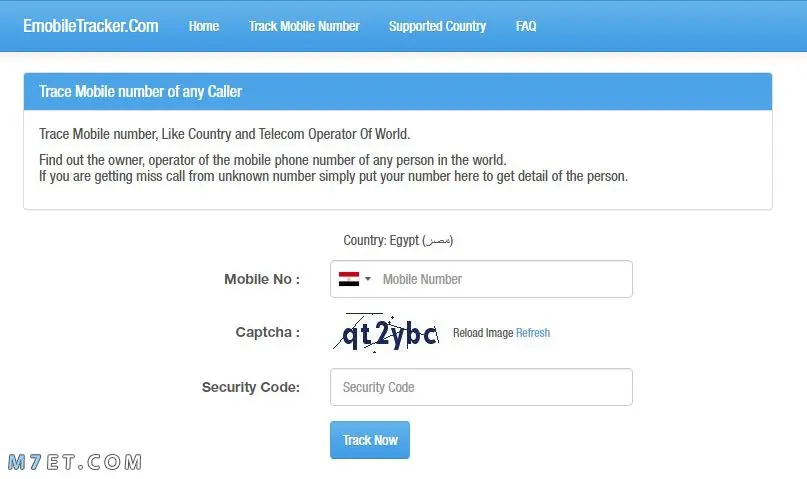Image resolution: width=807 pixels, height=479 pixels.
Task: Click the Country: Egypt label
Action: 398,240
